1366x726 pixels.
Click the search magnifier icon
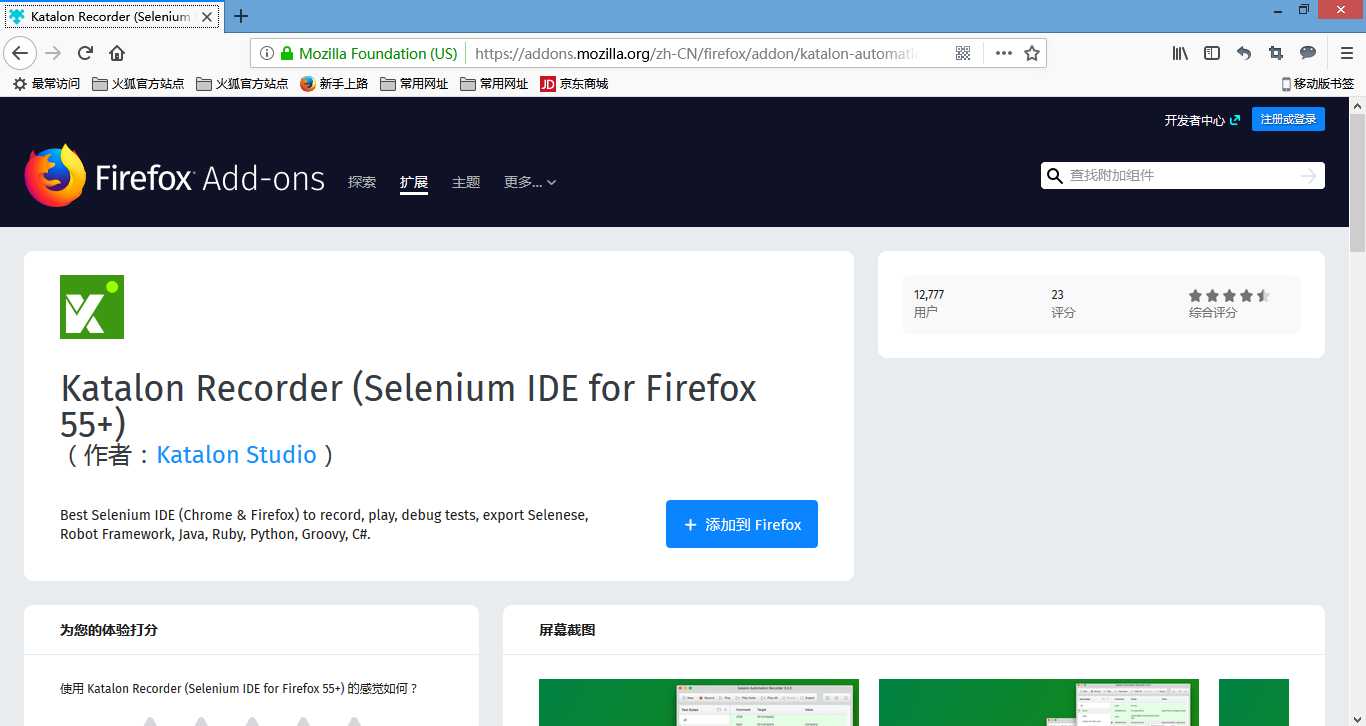[1054, 176]
